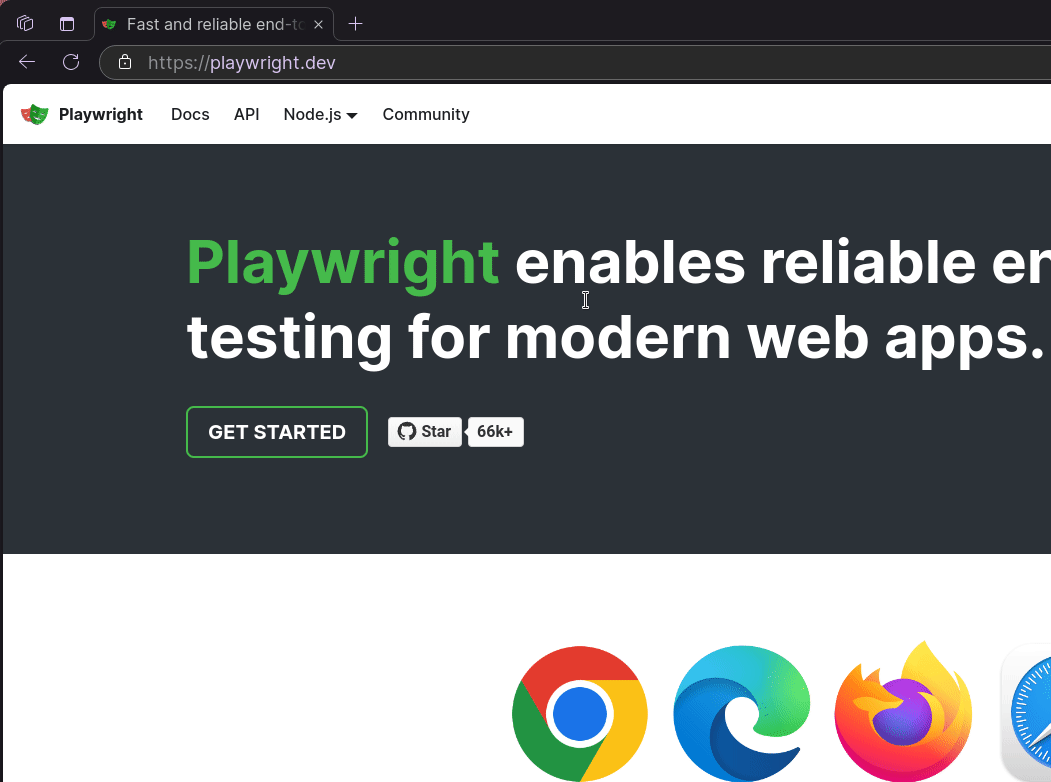Open the API navigation item

point(246,114)
